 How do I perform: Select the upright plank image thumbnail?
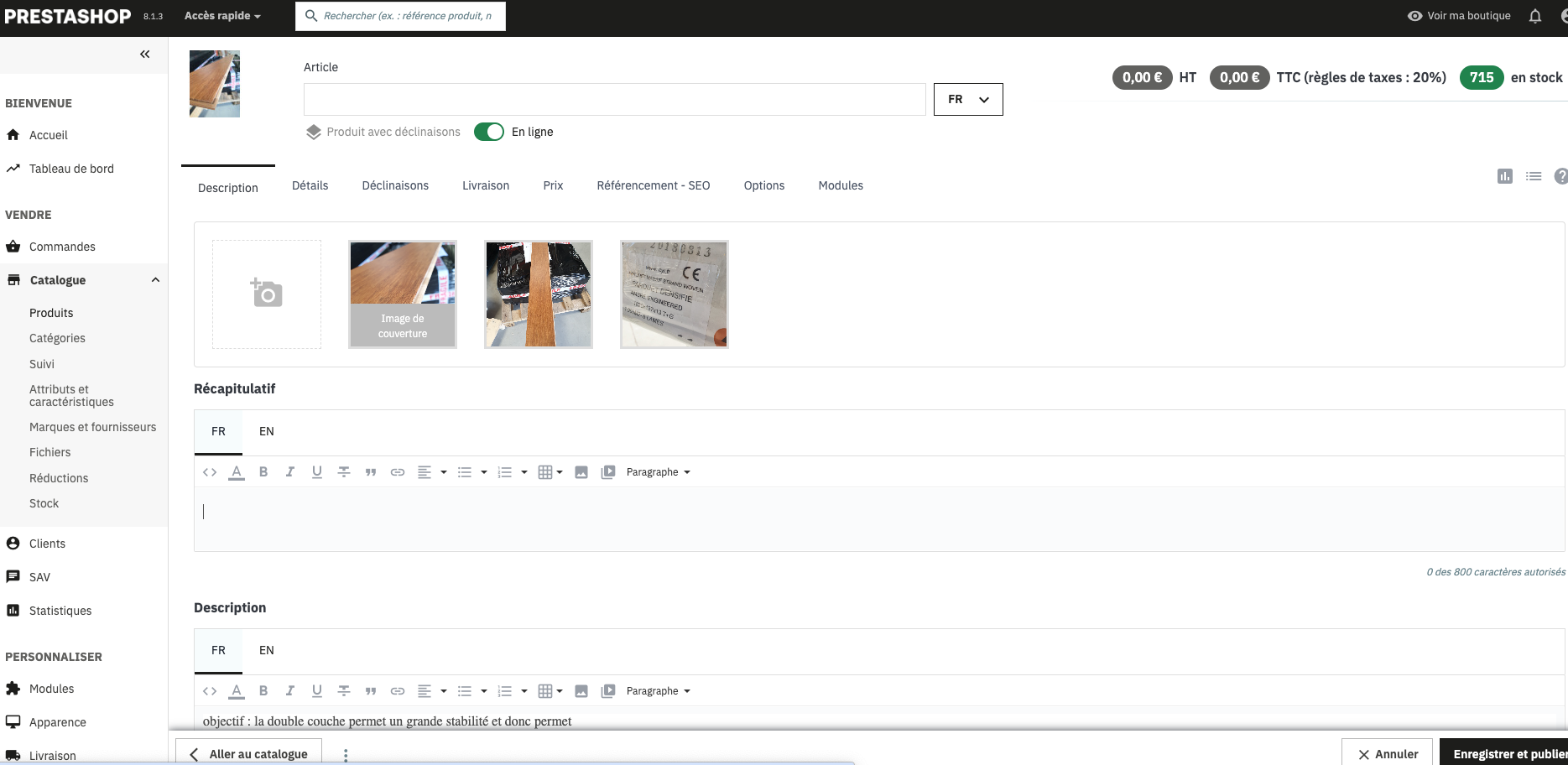pyautogui.click(x=539, y=294)
